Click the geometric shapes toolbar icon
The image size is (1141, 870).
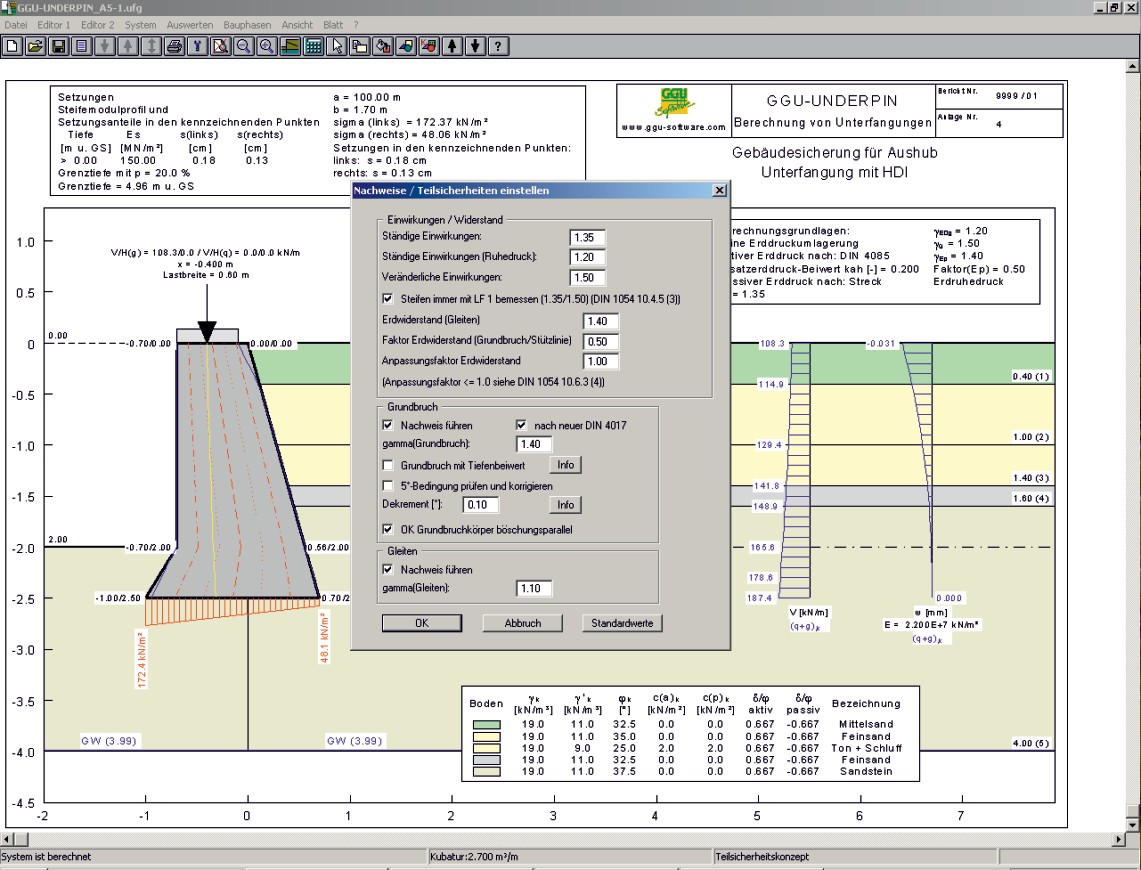(x=406, y=47)
